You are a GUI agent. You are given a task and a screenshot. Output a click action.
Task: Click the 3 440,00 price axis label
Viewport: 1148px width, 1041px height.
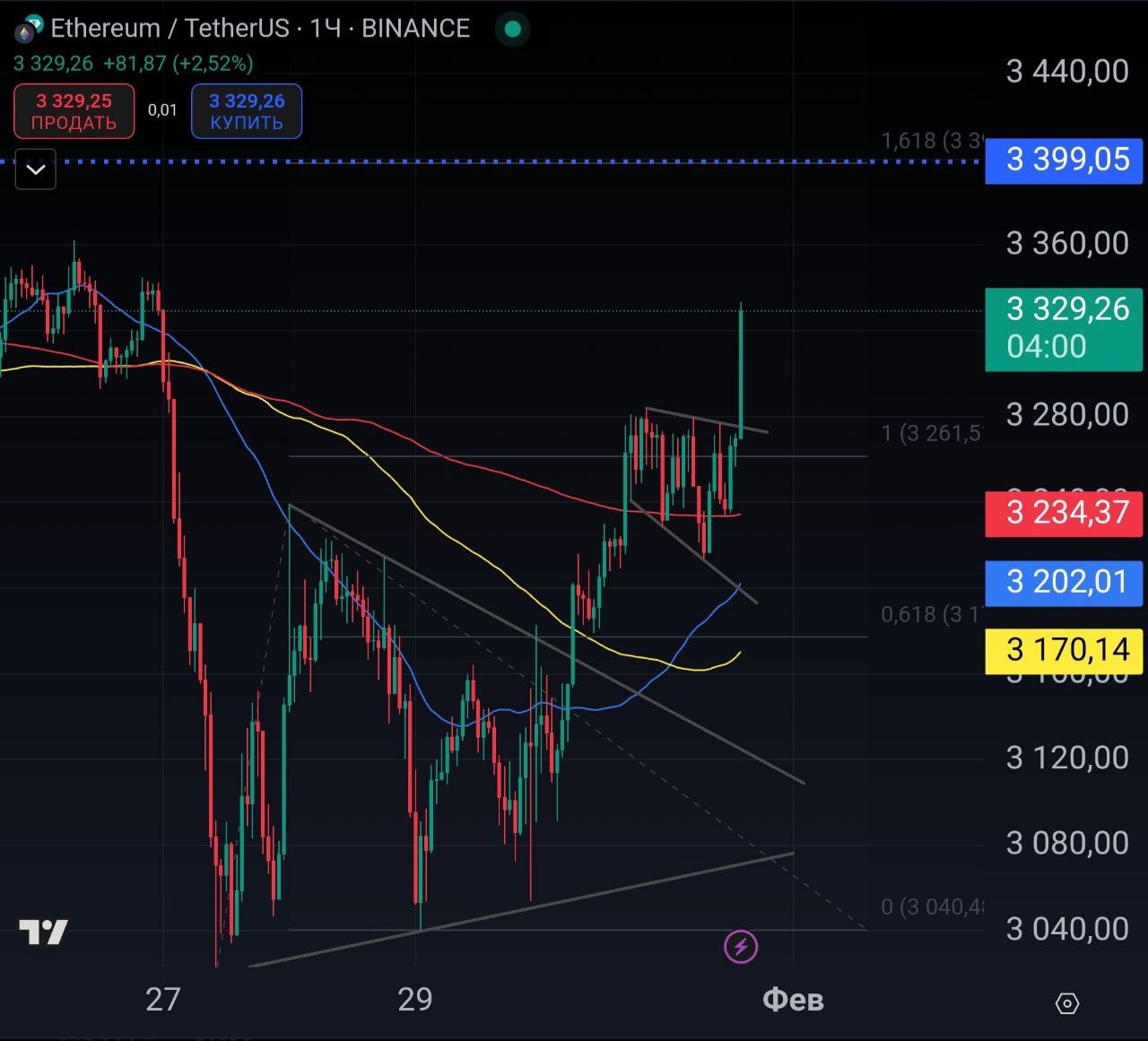(x=1067, y=72)
